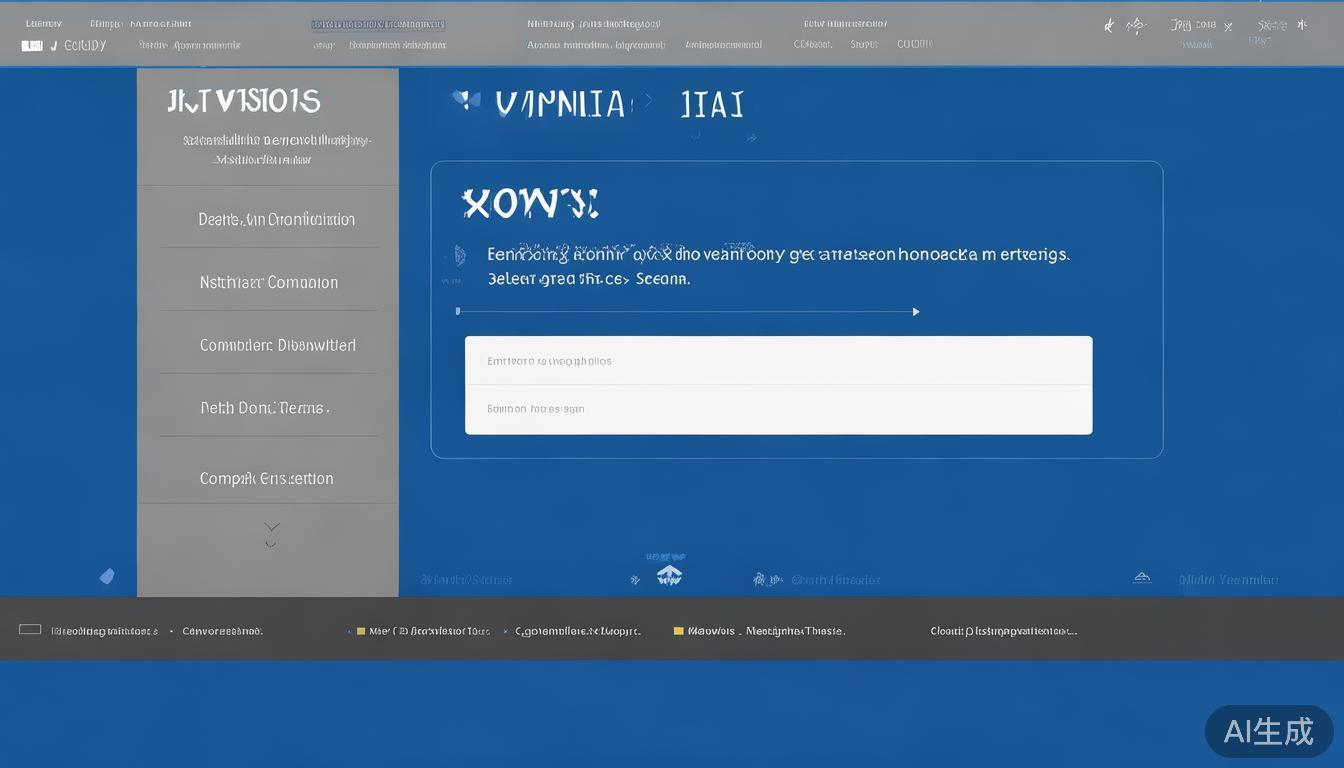
Task: Toggle the empty checkbox in the dark status bar
Action: [x=30, y=630]
